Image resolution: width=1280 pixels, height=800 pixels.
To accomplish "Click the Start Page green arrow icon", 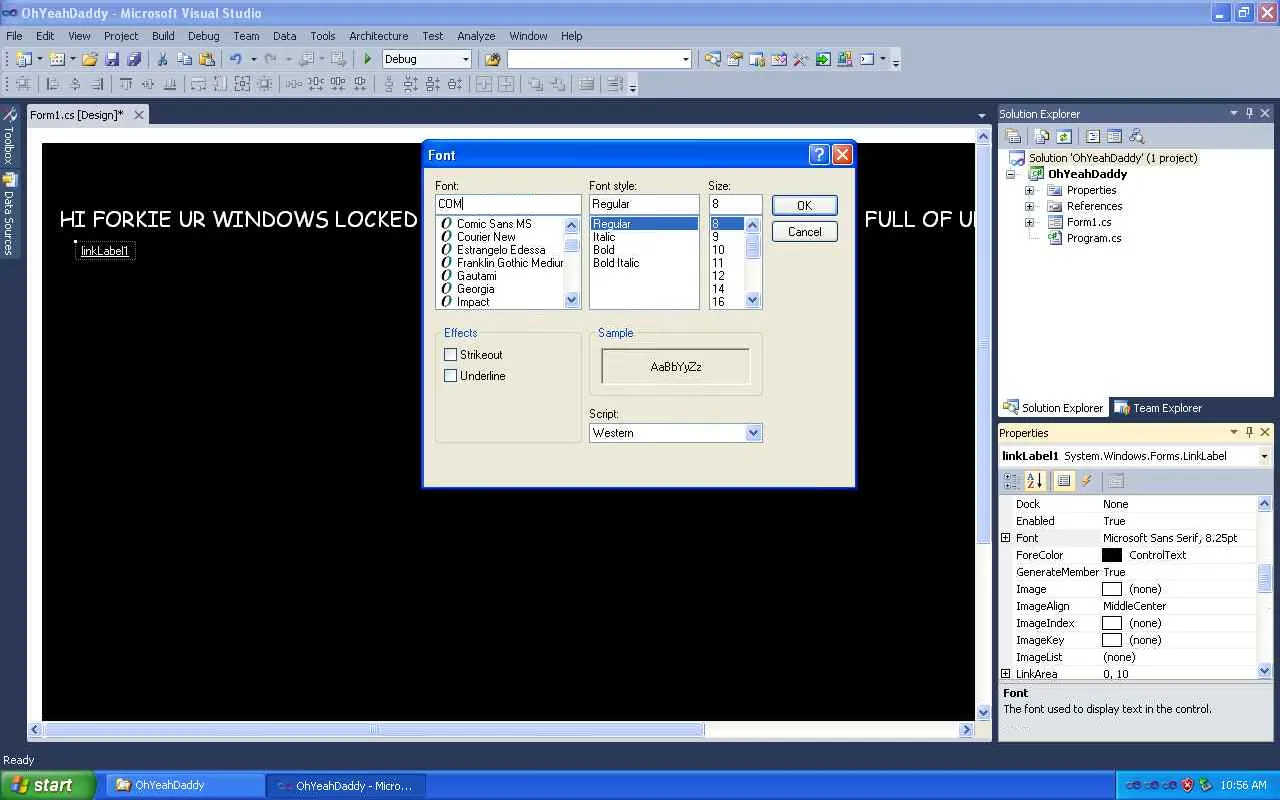I will 823,60.
